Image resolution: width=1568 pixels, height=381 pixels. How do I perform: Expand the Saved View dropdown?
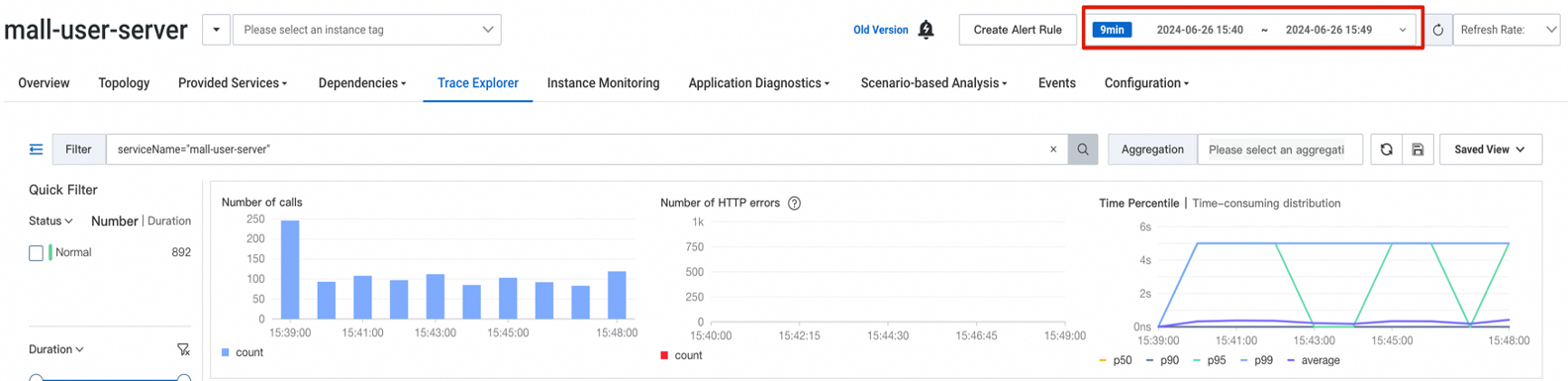[1490, 149]
